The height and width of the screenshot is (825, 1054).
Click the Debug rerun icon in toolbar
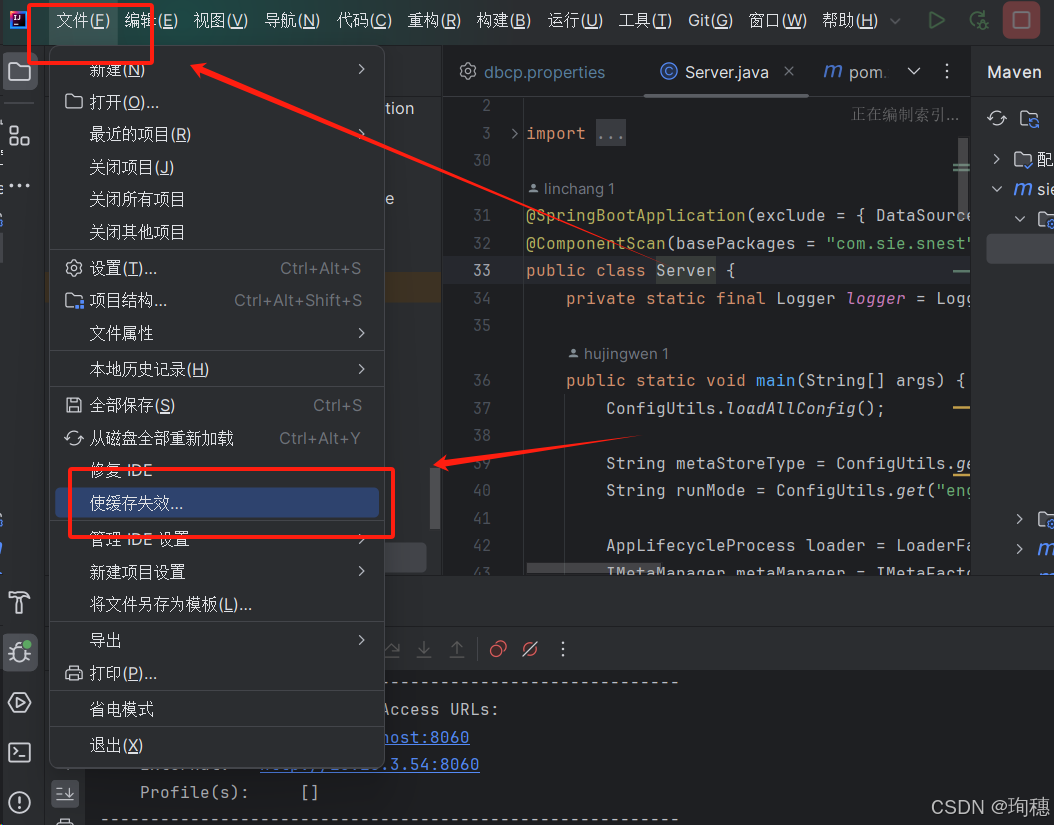[x=979, y=20]
